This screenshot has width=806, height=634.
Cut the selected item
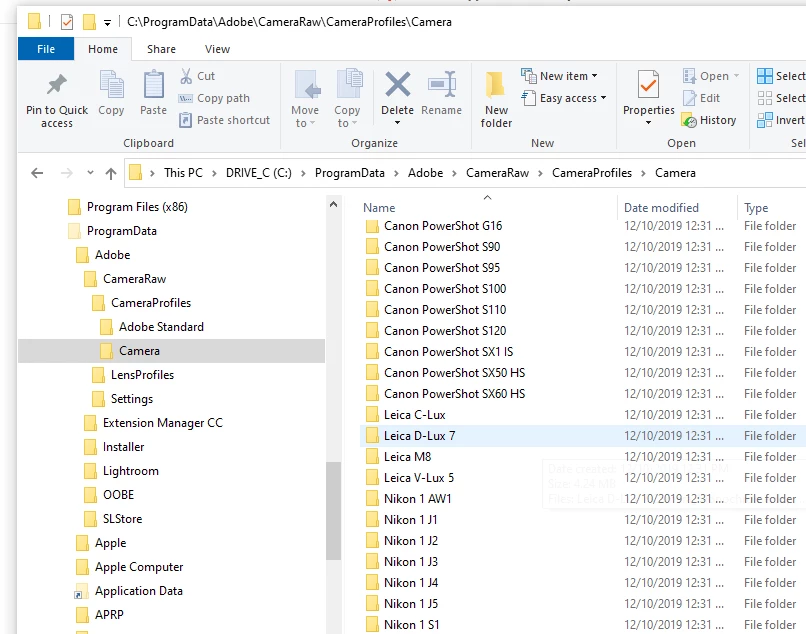197,76
